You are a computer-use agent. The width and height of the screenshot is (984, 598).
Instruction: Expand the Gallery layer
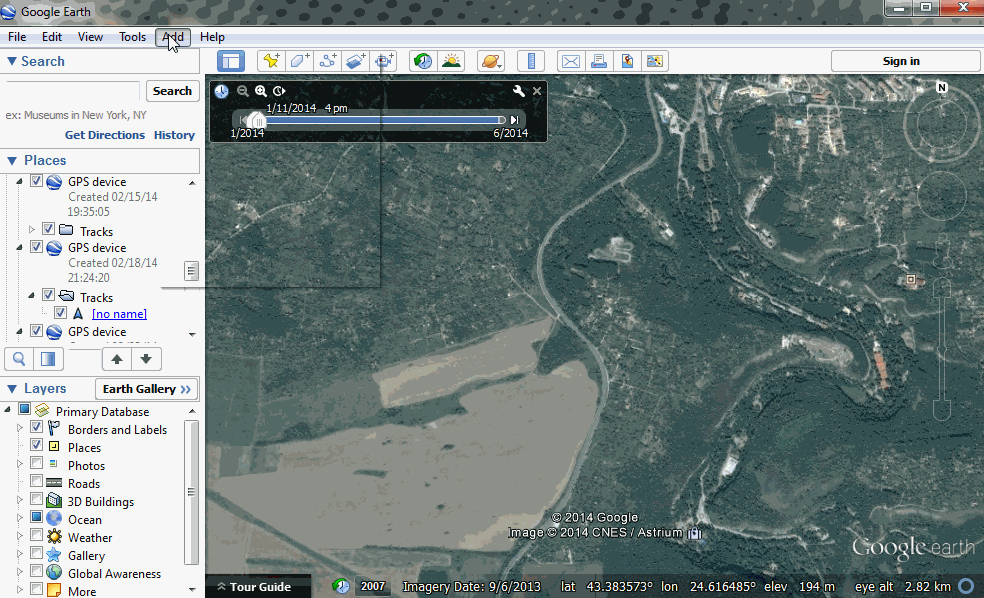click(x=19, y=554)
